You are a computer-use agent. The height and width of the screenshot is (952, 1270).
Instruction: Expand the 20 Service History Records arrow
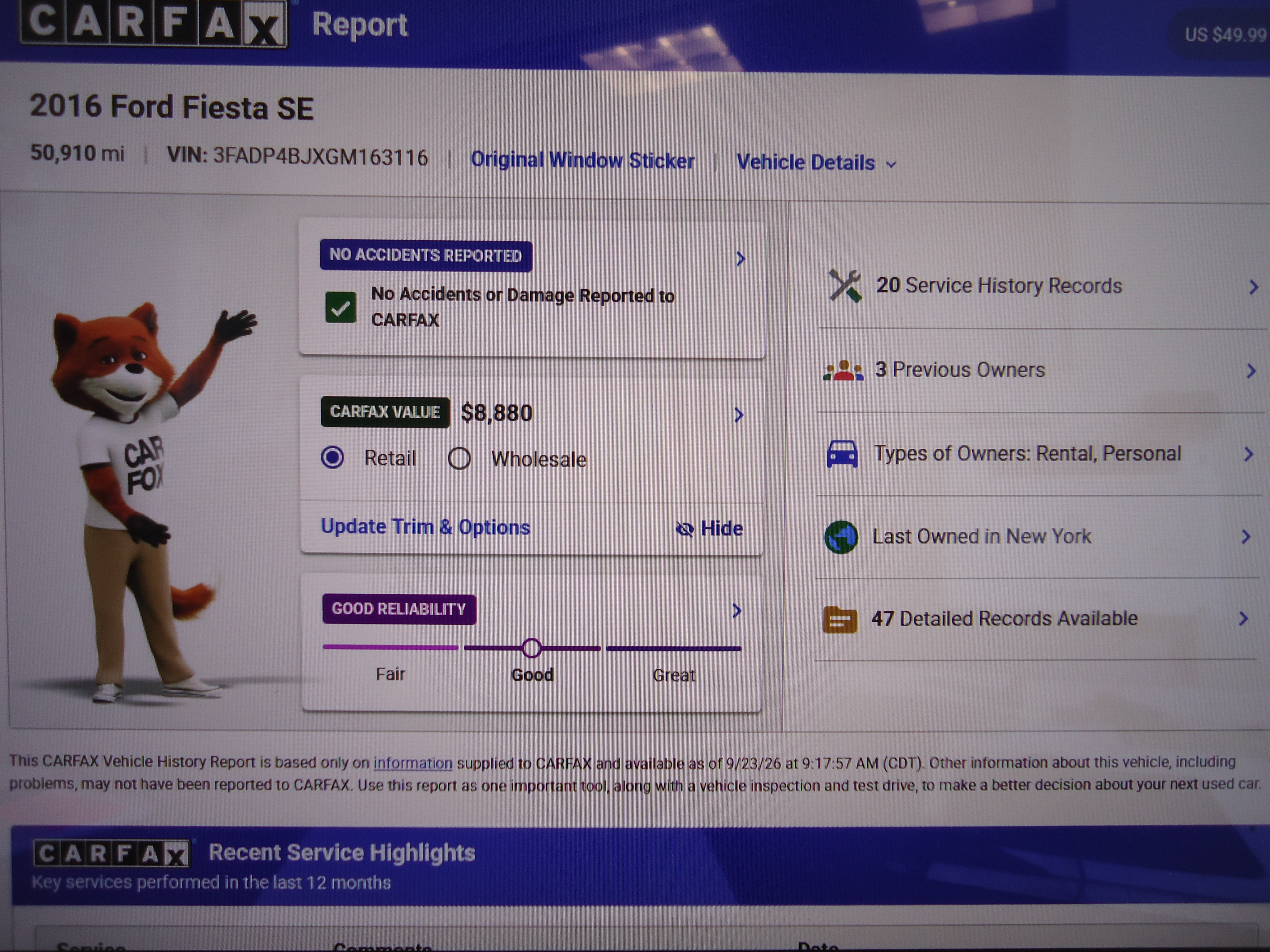tap(1253, 286)
